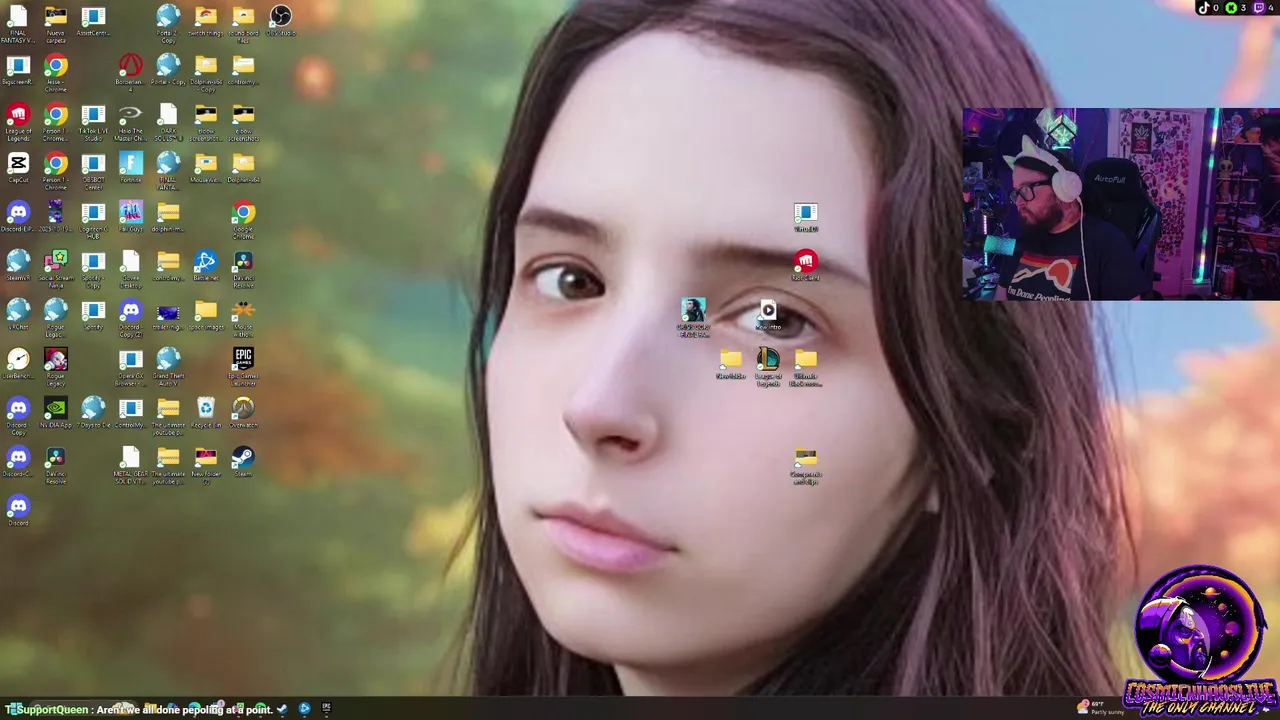Open the New folder (2) icon
The width and height of the screenshot is (1280, 720).
[x=205, y=456]
